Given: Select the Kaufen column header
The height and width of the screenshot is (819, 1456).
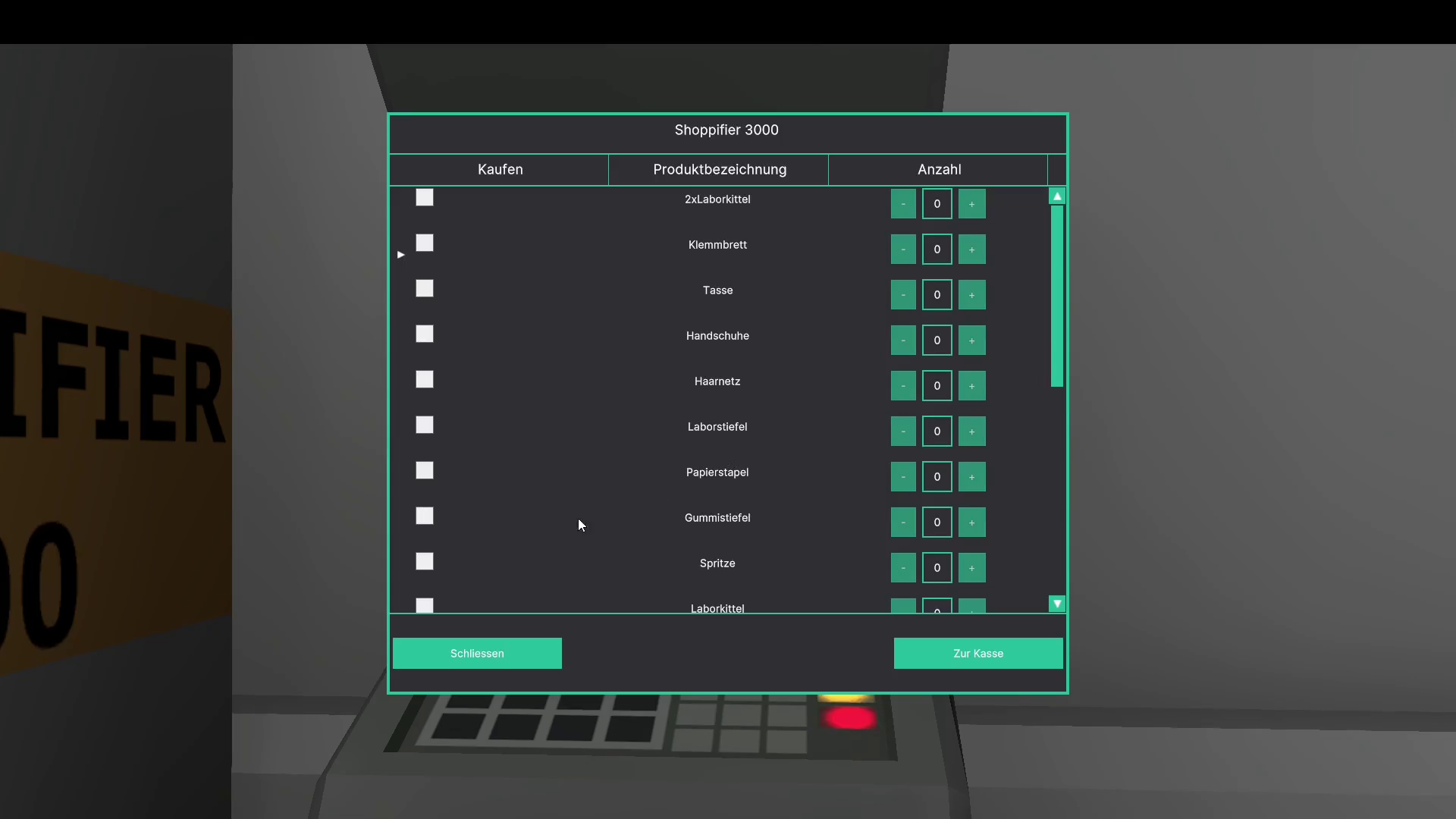Looking at the screenshot, I should click(x=500, y=170).
